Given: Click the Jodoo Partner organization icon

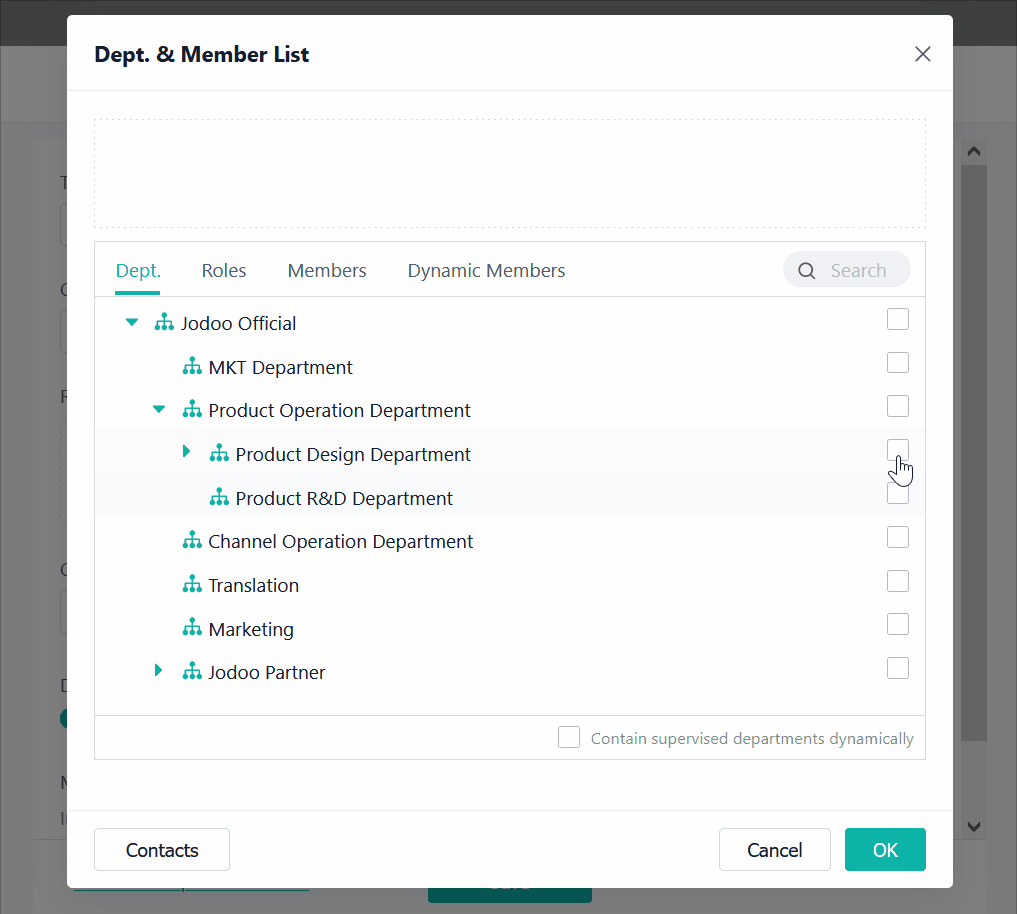Looking at the screenshot, I should (192, 672).
